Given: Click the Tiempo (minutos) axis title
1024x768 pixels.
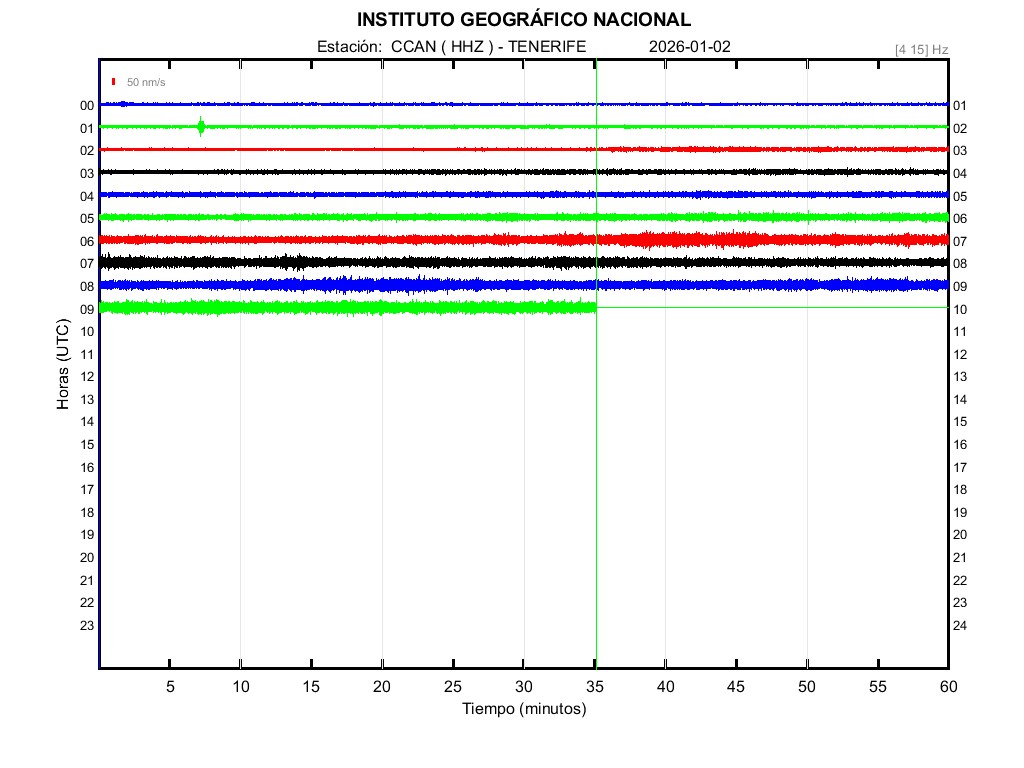Looking at the screenshot, I should 523,709.
